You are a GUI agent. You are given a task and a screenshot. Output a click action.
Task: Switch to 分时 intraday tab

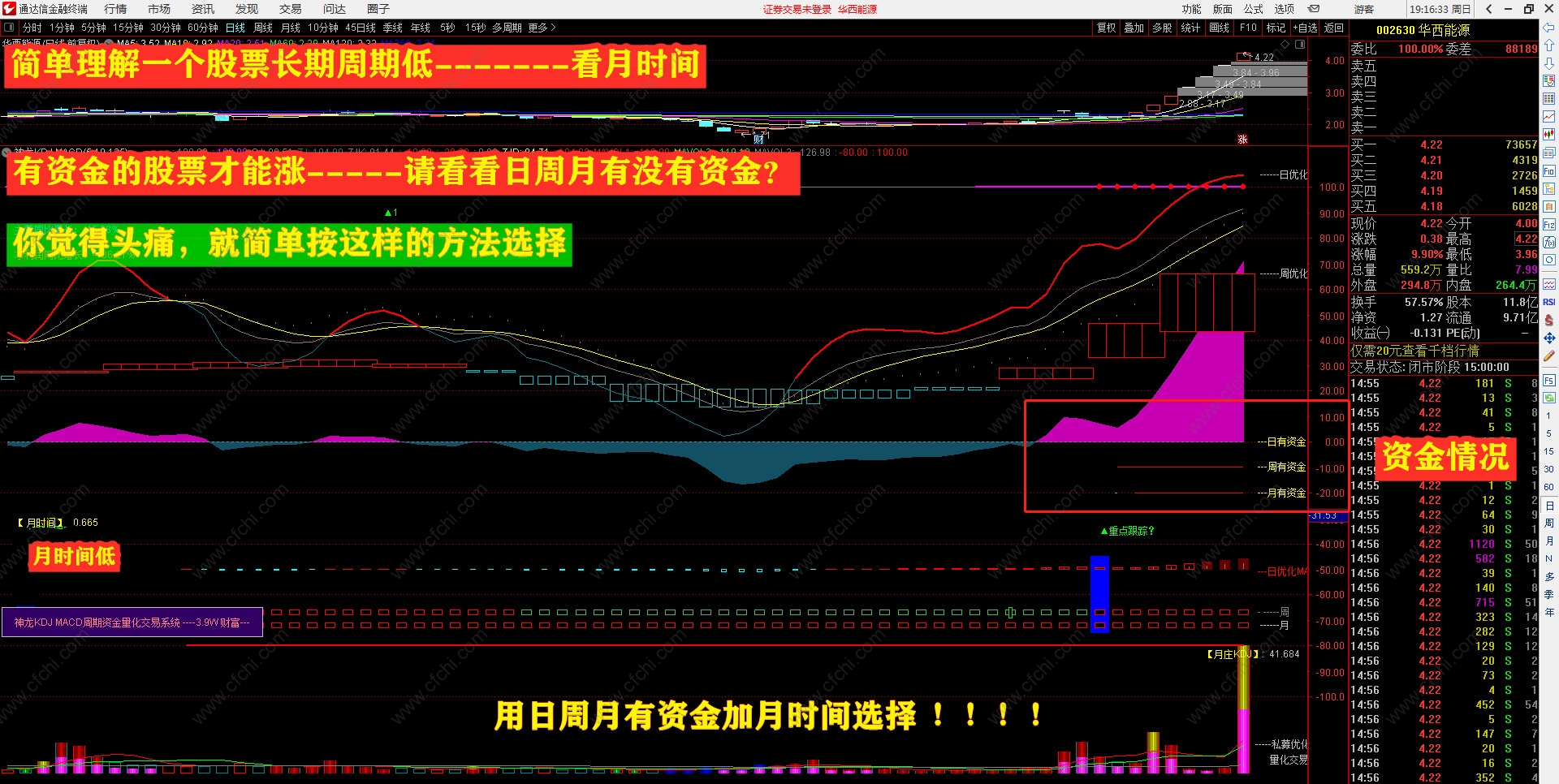[32, 28]
